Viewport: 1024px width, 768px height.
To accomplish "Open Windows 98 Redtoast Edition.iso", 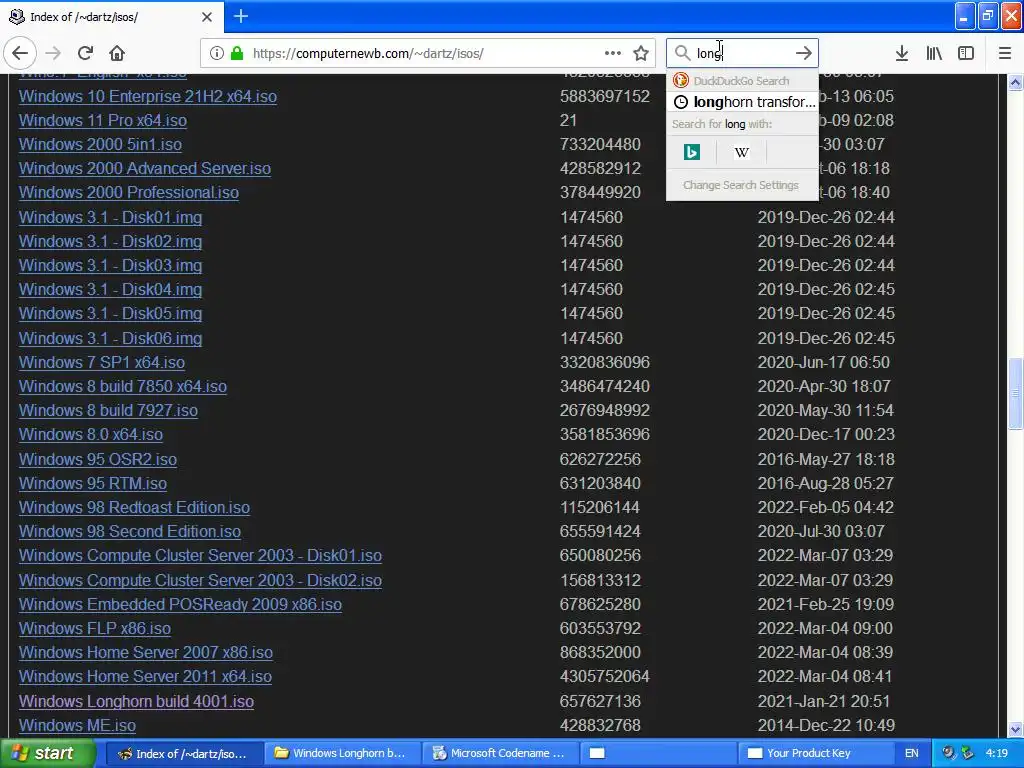I will [x=135, y=507].
